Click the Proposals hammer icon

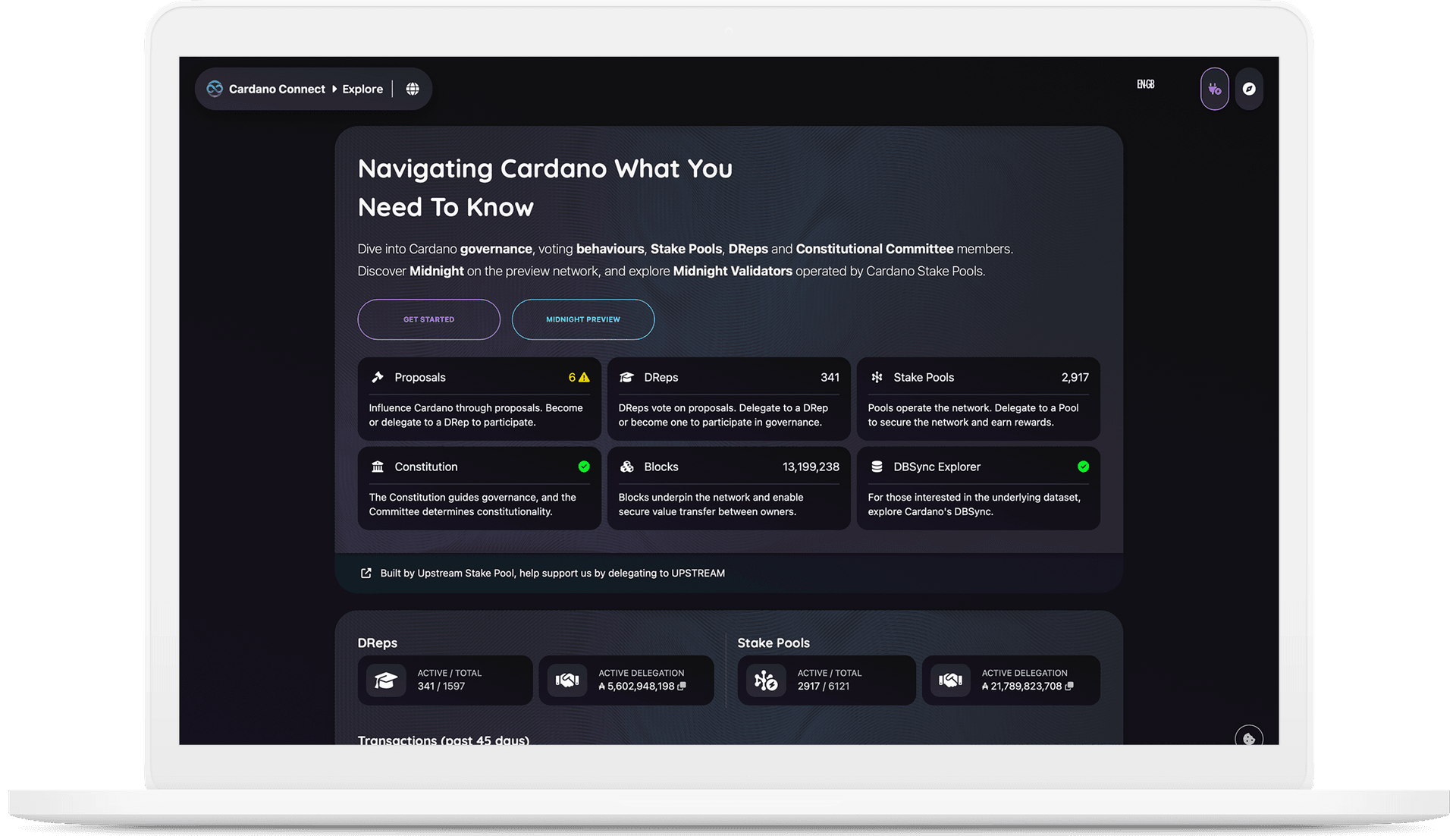(377, 376)
